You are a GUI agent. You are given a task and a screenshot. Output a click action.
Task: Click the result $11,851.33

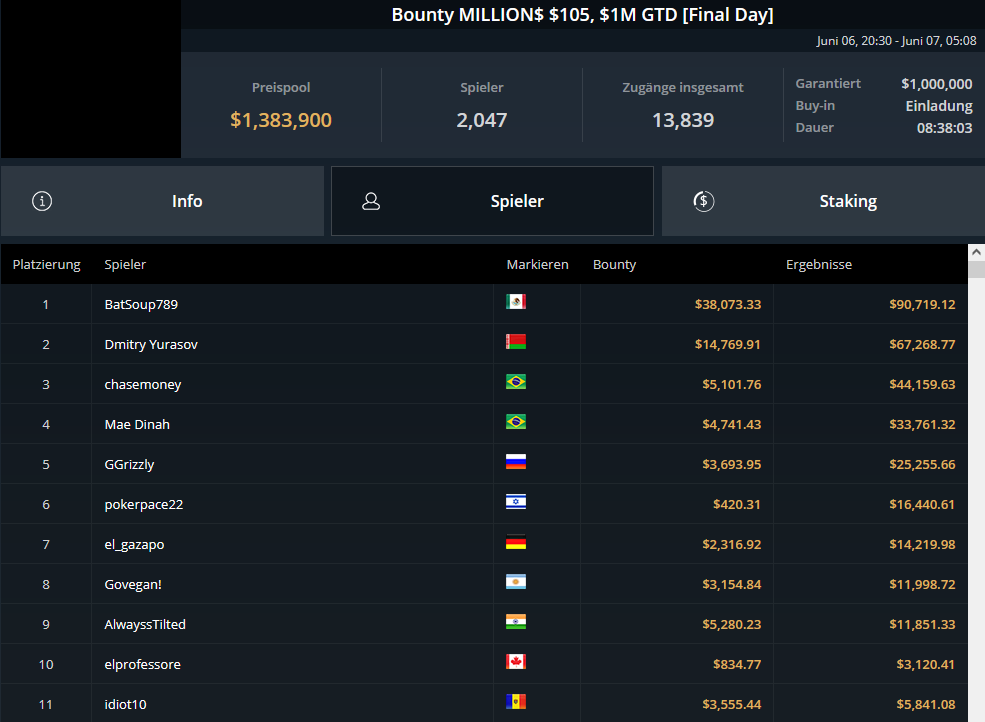coord(922,625)
